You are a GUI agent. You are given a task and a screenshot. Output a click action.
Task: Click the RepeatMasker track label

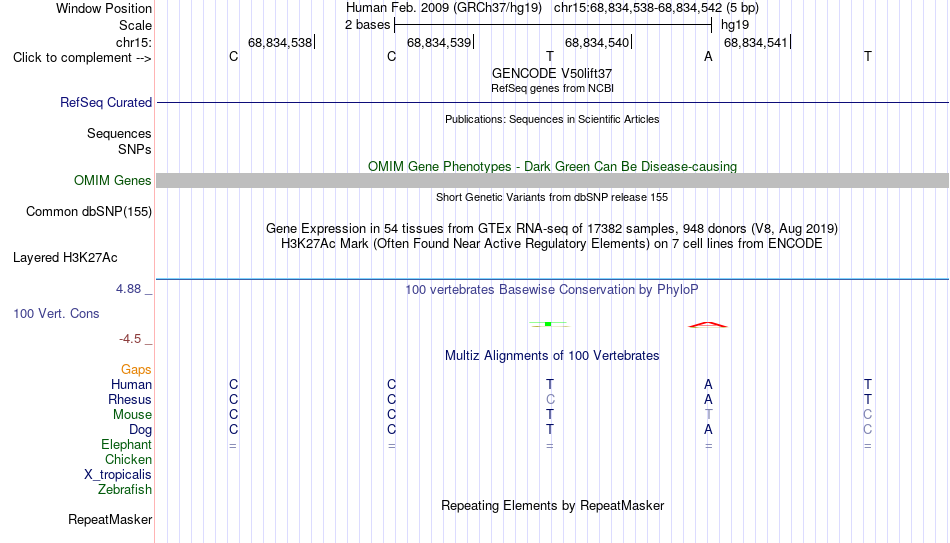point(110,519)
